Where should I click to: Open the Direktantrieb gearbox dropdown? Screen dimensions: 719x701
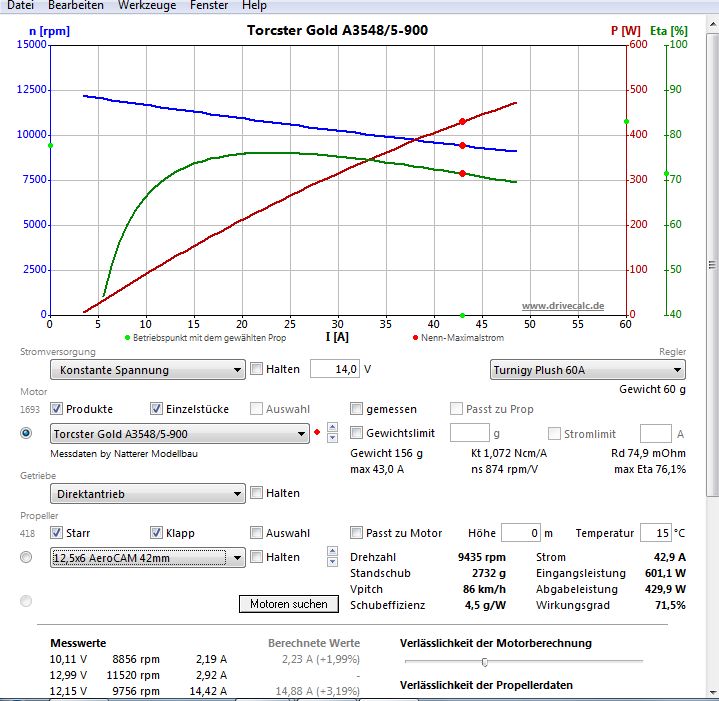(x=148, y=494)
